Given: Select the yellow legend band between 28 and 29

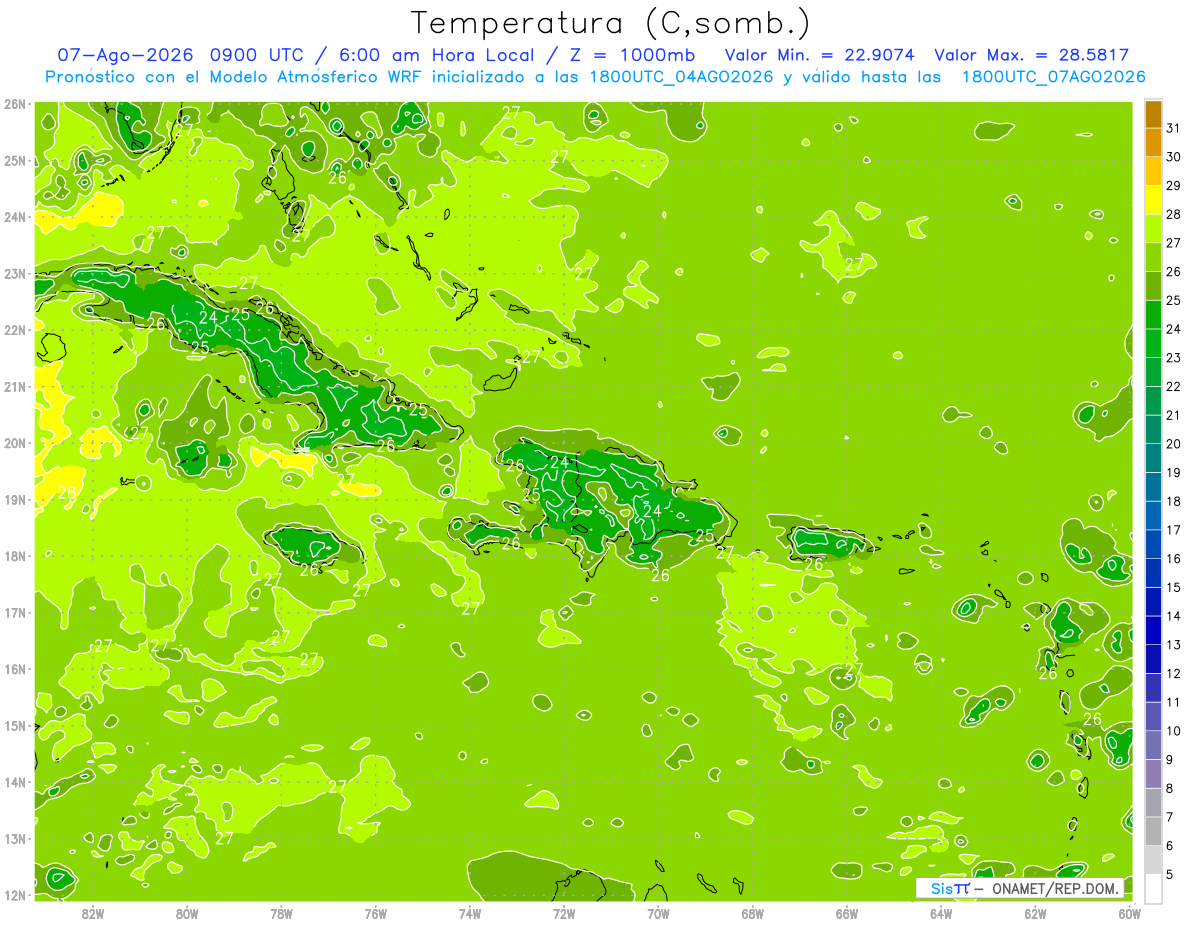Looking at the screenshot, I should tap(1153, 200).
